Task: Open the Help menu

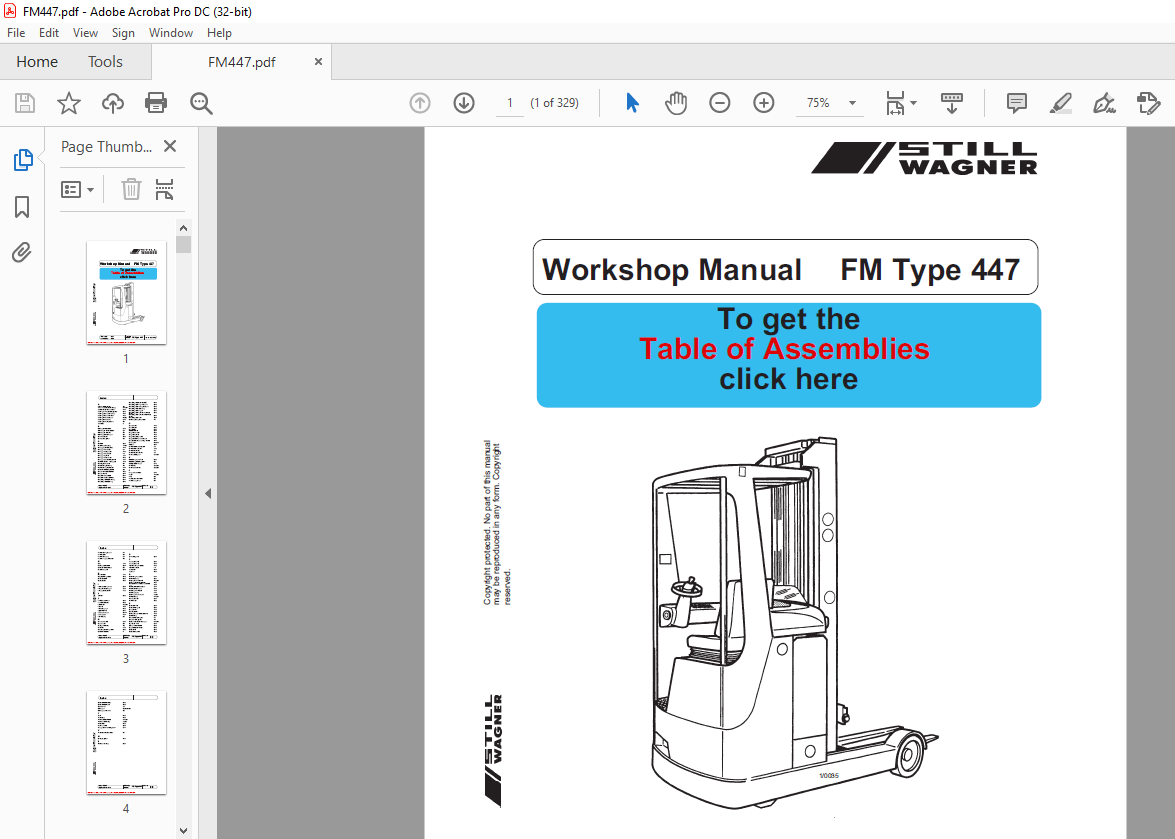Action: (219, 33)
